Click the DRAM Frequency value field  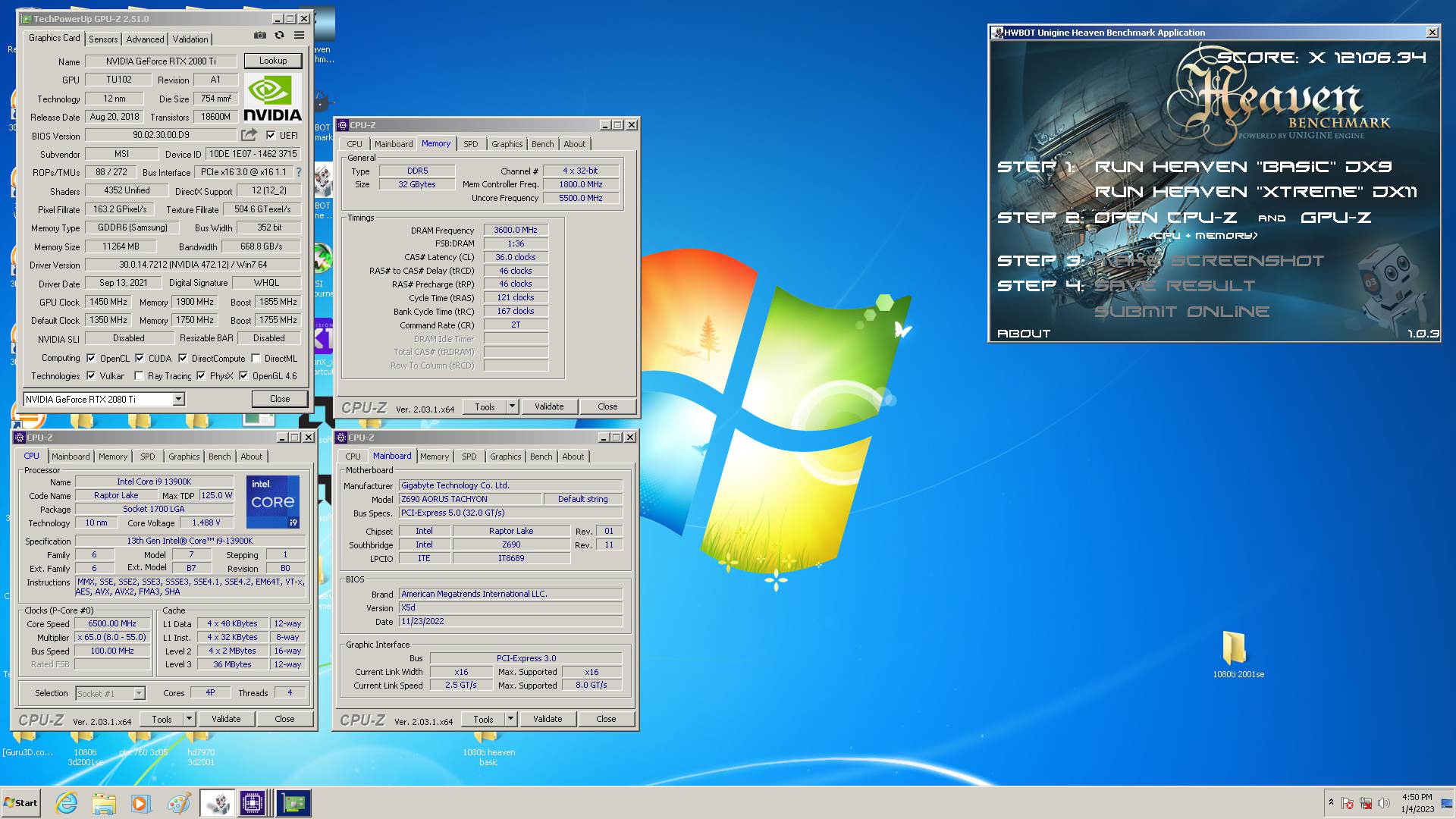tap(516, 230)
